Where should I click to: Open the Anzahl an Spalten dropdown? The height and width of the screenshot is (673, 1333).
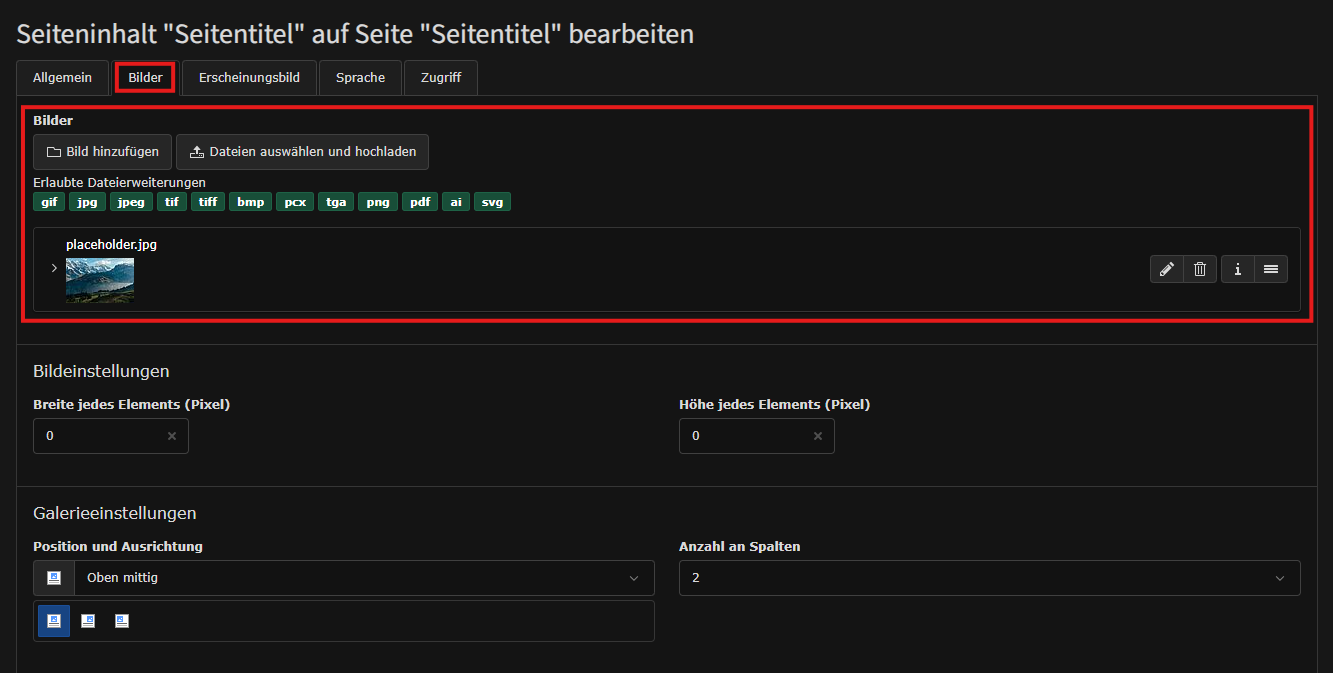click(990, 578)
